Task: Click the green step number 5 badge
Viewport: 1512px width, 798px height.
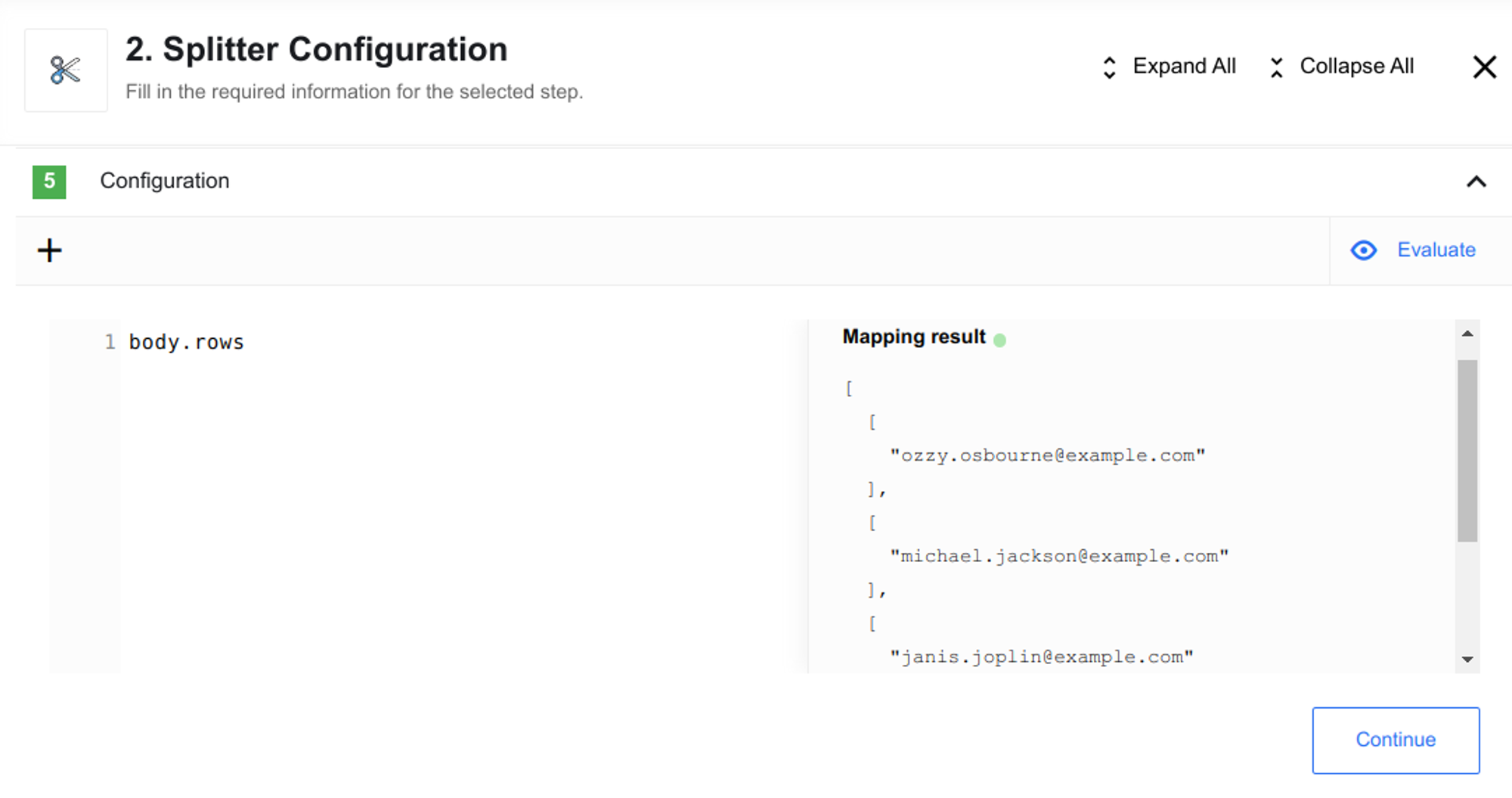Action: [x=49, y=182]
